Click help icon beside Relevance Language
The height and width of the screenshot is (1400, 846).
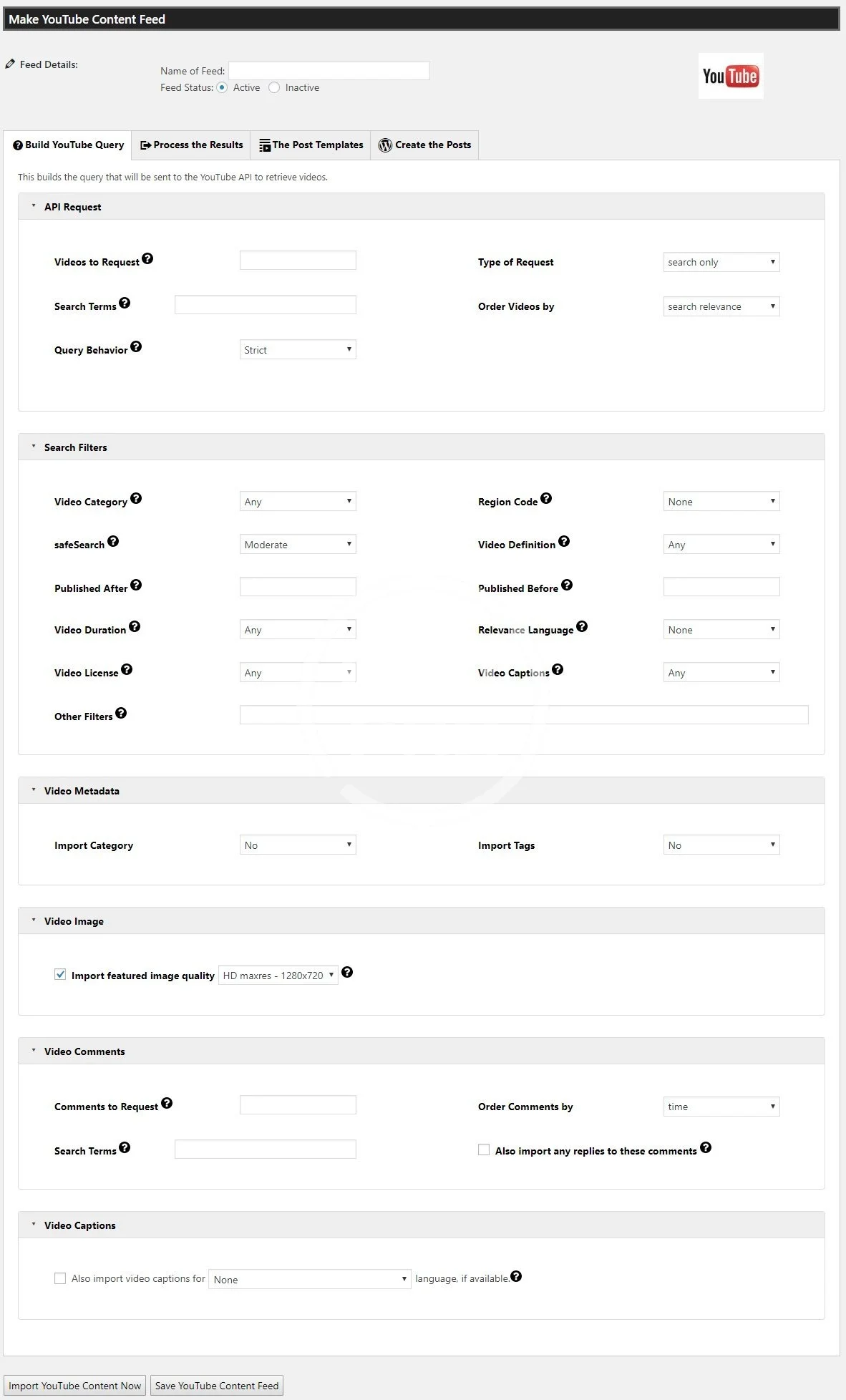coord(582,627)
